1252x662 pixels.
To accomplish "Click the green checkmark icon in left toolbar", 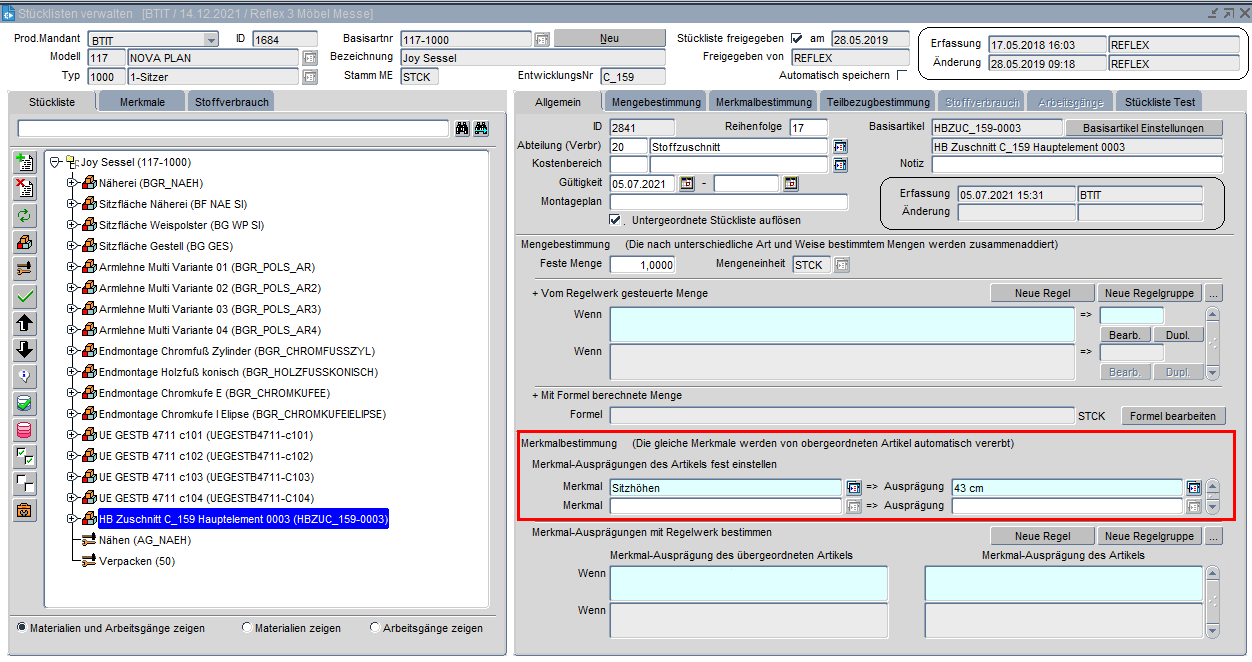I will click(x=25, y=296).
